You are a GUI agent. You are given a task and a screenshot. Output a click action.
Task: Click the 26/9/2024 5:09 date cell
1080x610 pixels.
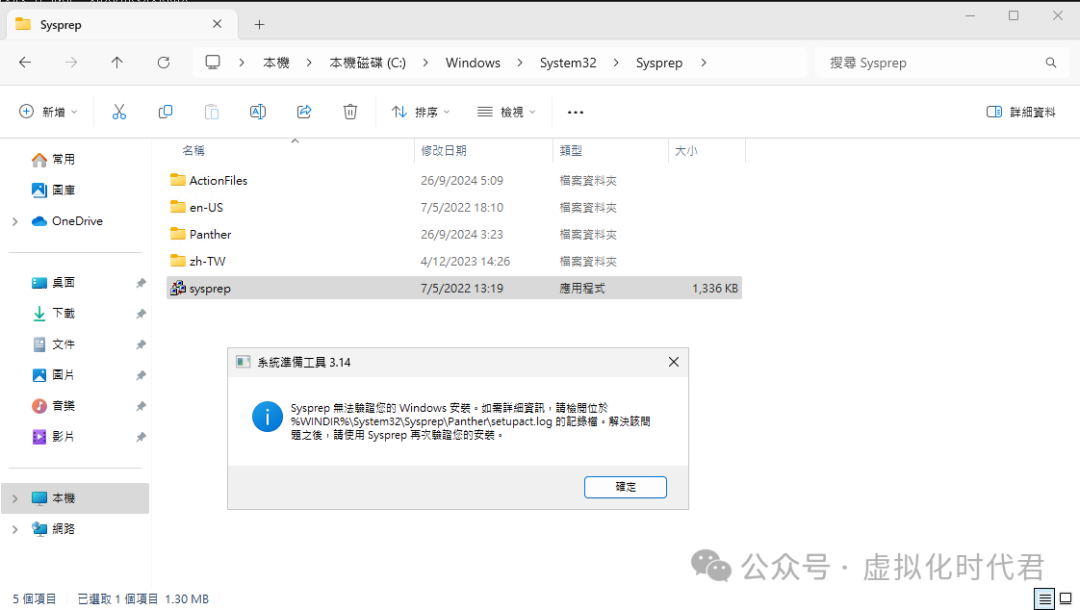[x=462, y=180]
